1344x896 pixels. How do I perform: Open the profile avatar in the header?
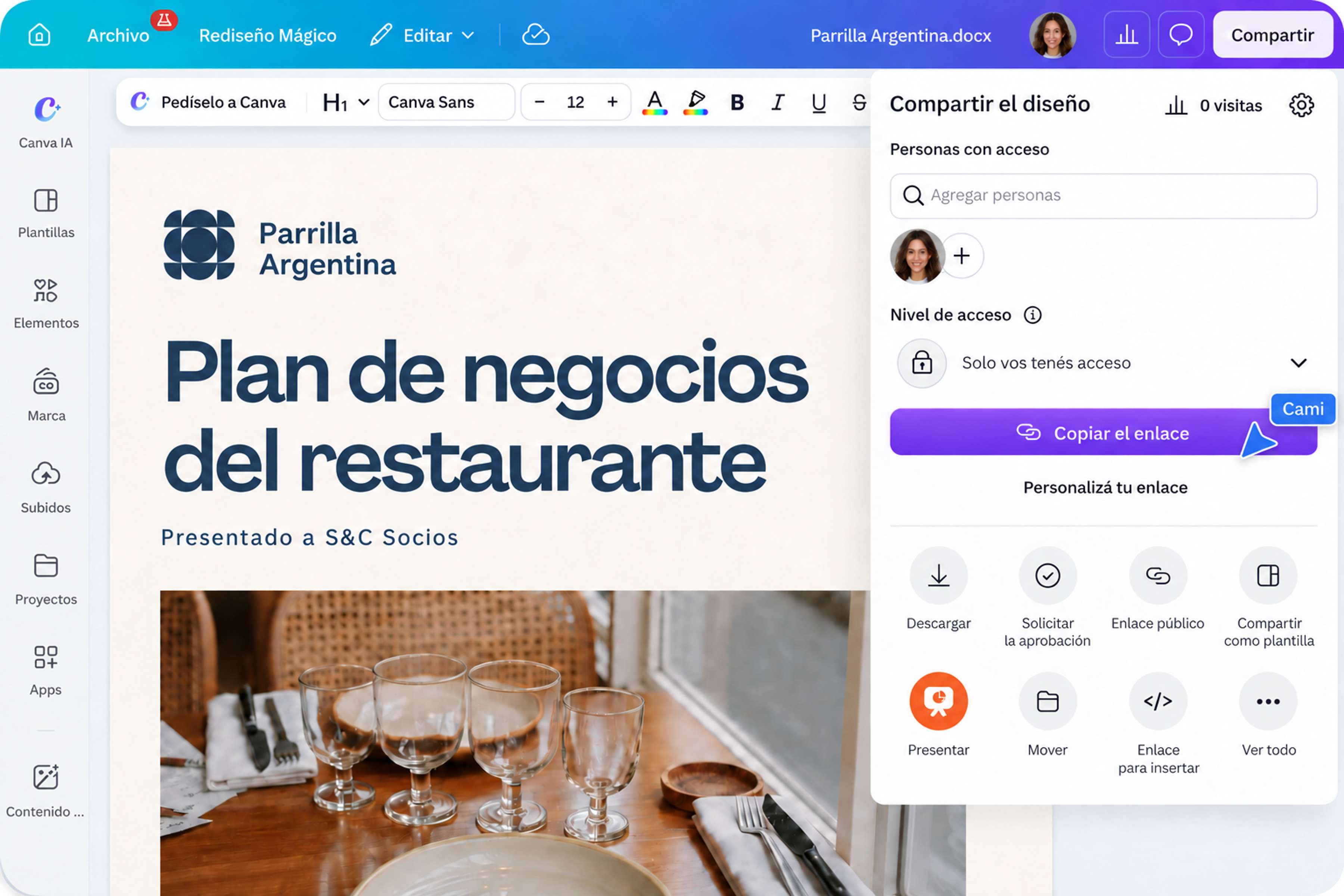[x=1052, y=35]
